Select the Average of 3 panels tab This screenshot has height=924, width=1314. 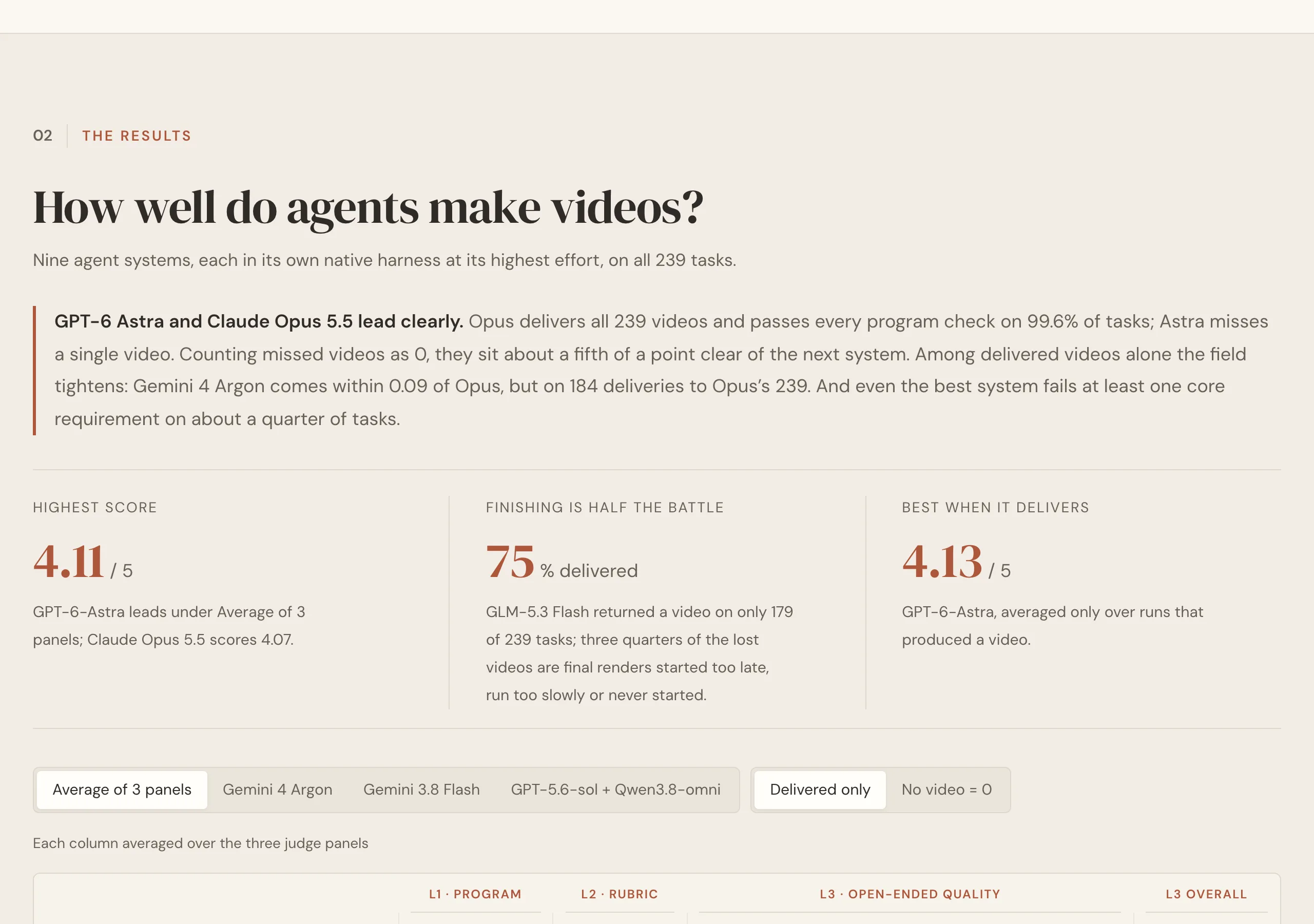(122, 790)
